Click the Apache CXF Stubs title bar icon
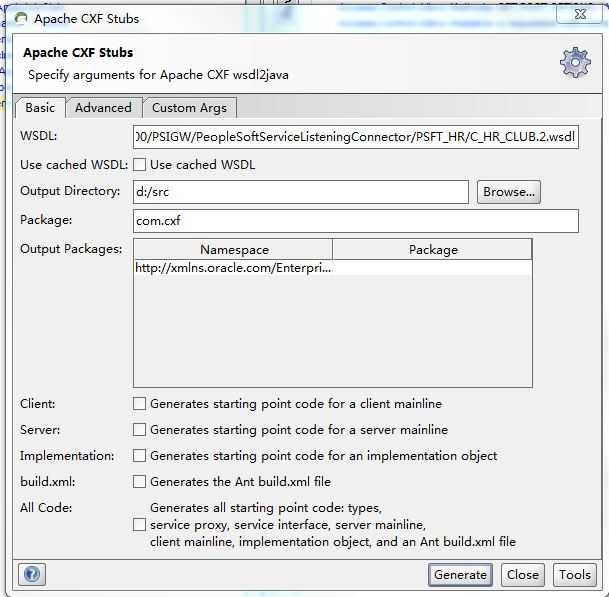Image resolution: width=609 pixels, height=597 pixels. click(x=21, y=19)
